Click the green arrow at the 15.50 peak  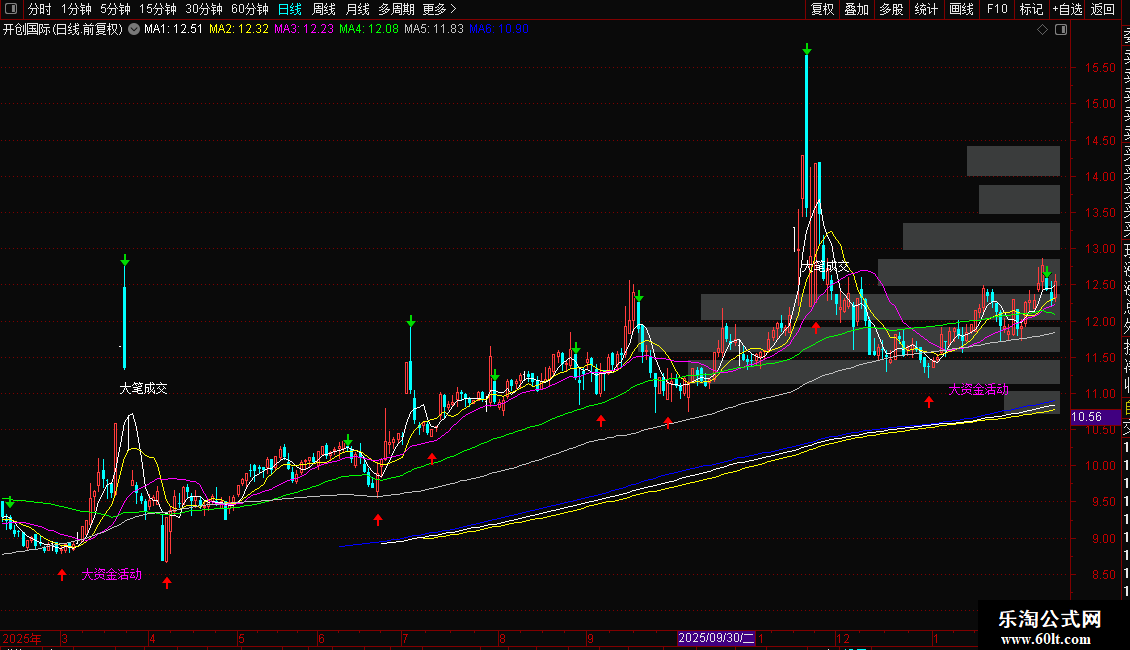806,48
